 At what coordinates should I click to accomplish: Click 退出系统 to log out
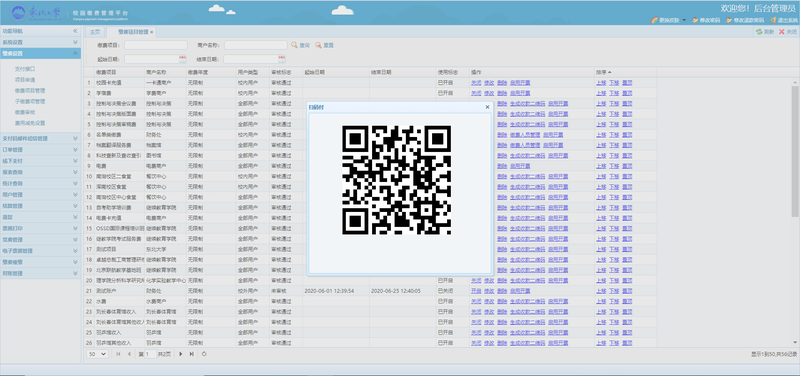(x=784, y=20)
